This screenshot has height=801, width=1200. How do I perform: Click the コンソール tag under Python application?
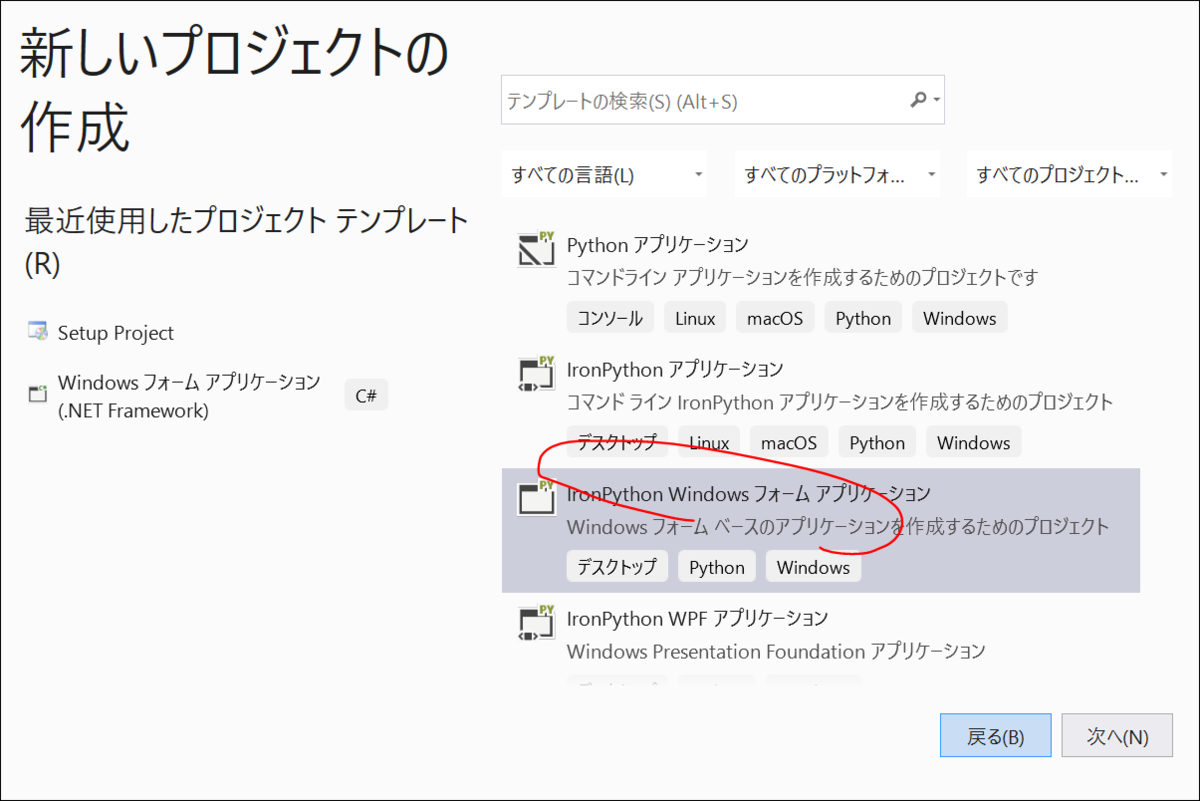(x=610, y=318)
